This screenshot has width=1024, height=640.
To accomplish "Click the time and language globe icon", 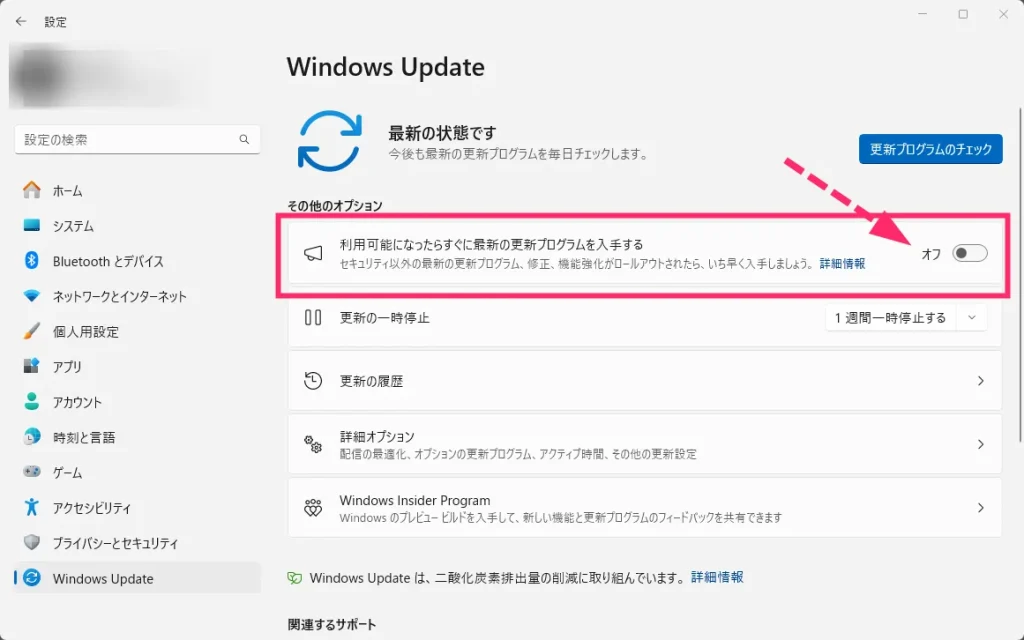I will [x=31, y=437].
